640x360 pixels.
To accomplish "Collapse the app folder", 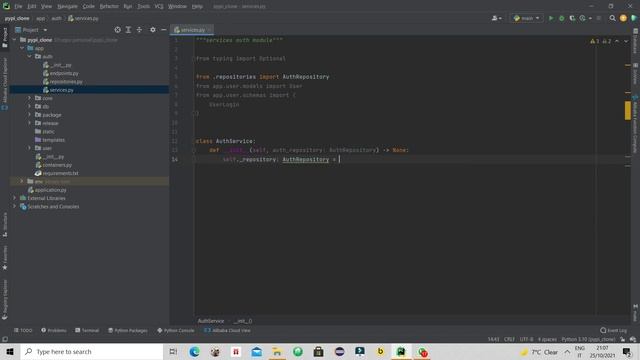I will point(22,48).
